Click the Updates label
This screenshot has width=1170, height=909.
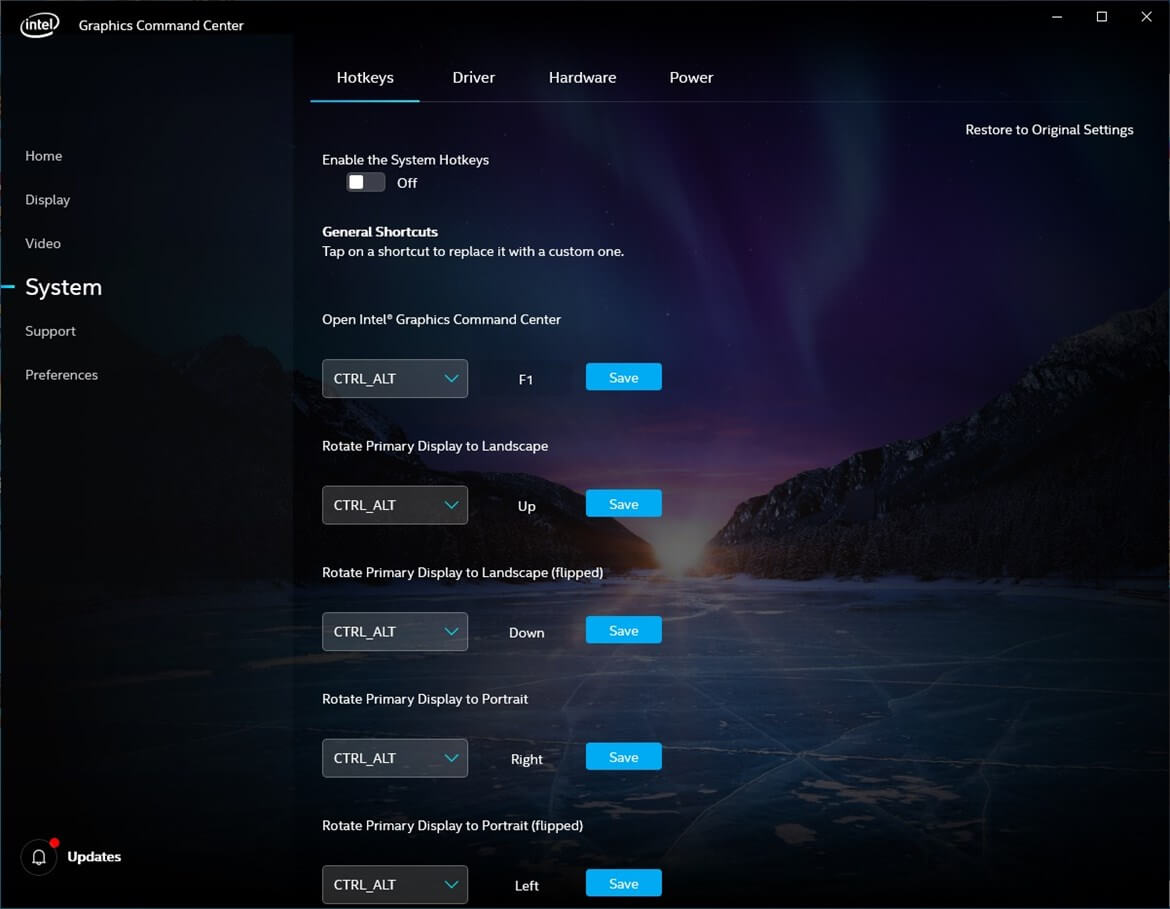click(94, 857)
